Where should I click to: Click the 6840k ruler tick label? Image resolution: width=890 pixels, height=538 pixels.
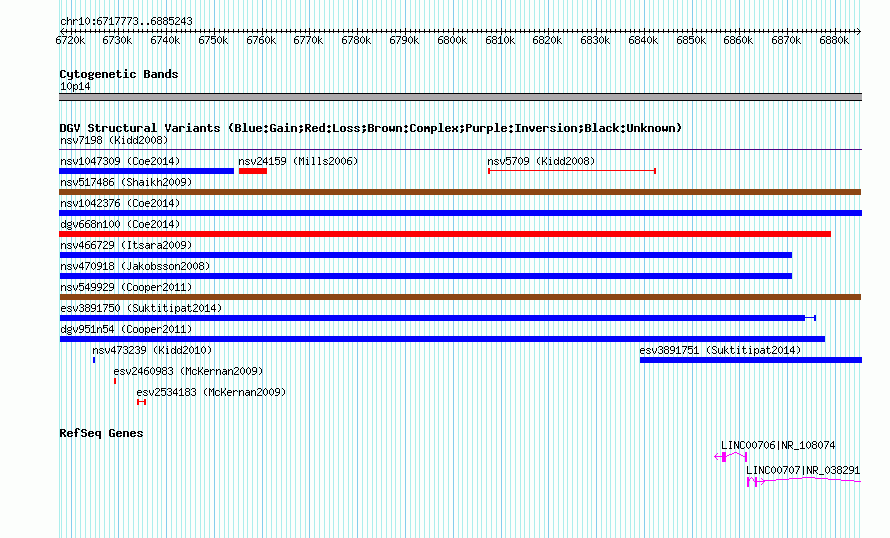coord(643,41)
